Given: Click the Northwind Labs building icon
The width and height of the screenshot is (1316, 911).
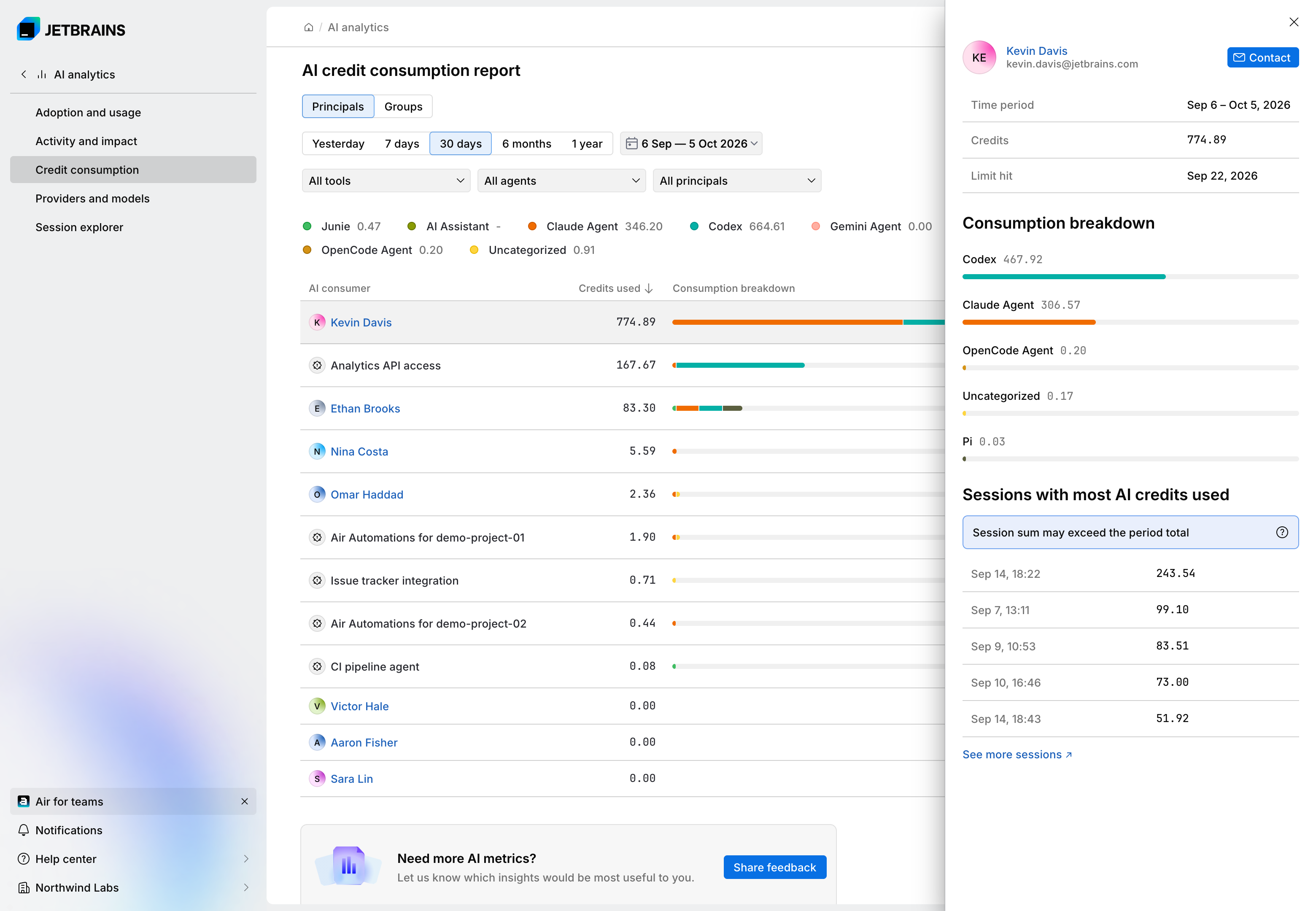Looking at the screenshot, I should coord(23,888).
